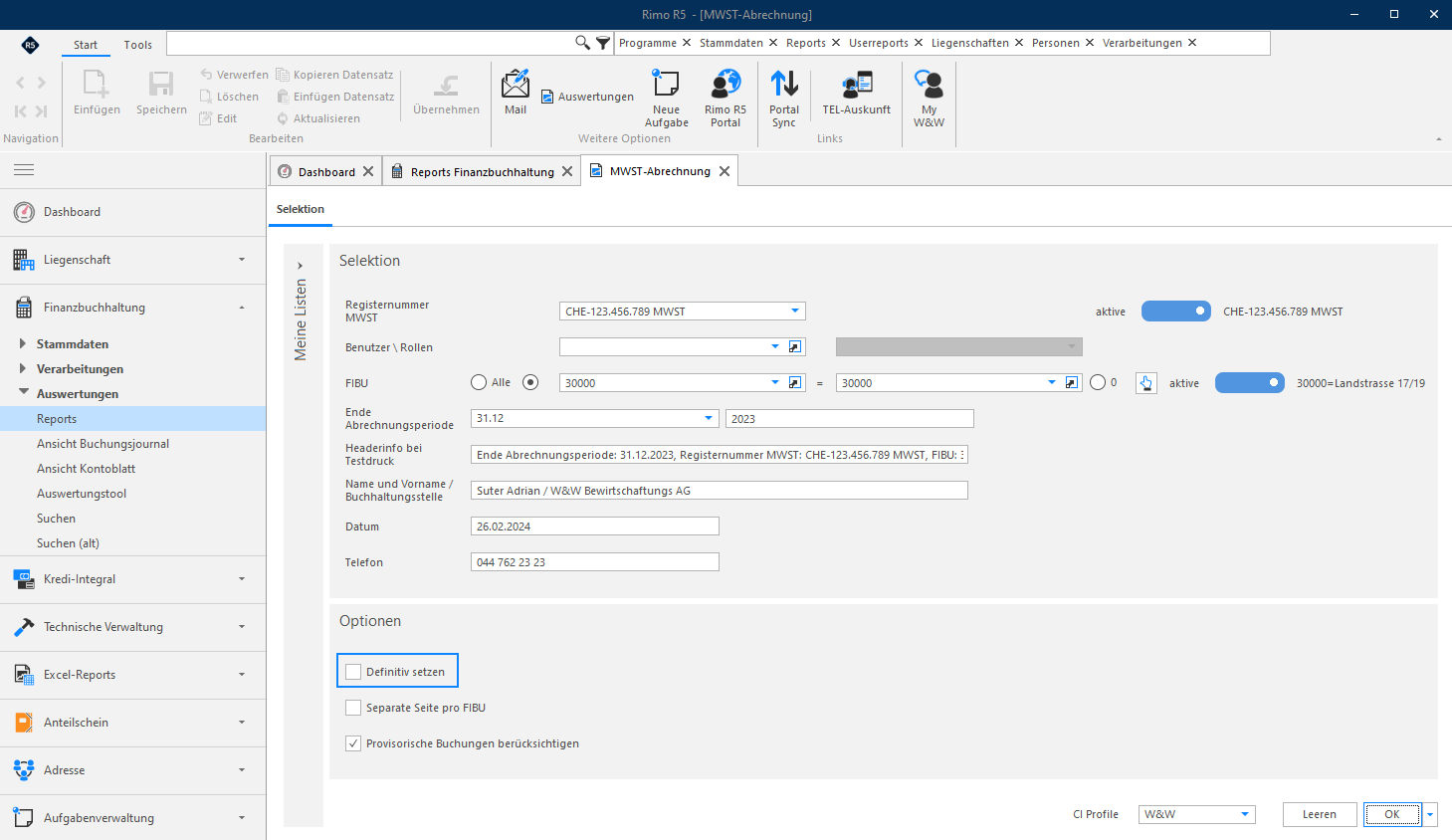This screenshot has width=1452, height=840.
Task: Uncheck Provisorische Buchungen berücksichtigen
Action: tap(353, 743)
